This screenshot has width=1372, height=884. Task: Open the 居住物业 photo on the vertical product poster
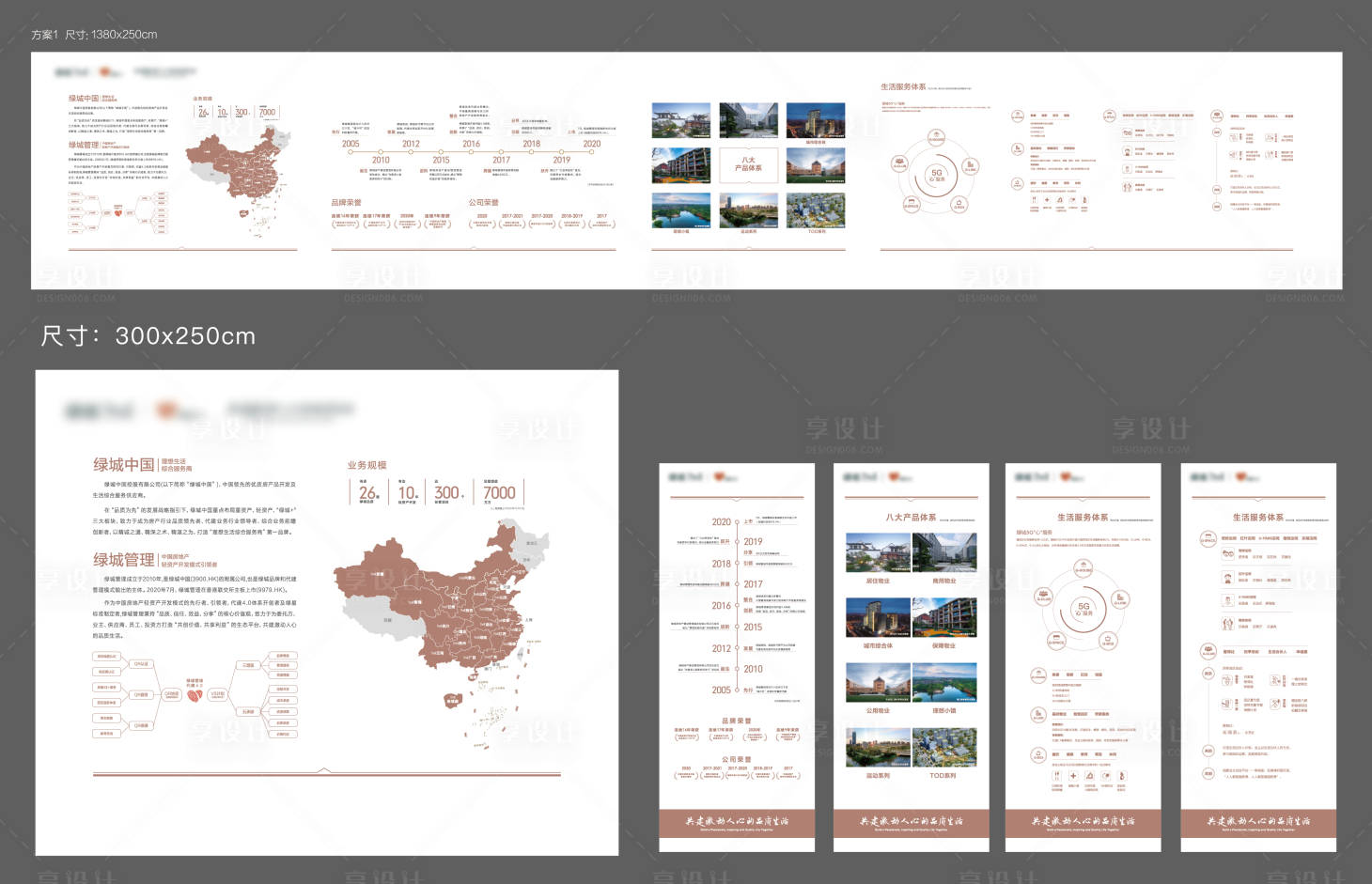[x=878, y=553]
